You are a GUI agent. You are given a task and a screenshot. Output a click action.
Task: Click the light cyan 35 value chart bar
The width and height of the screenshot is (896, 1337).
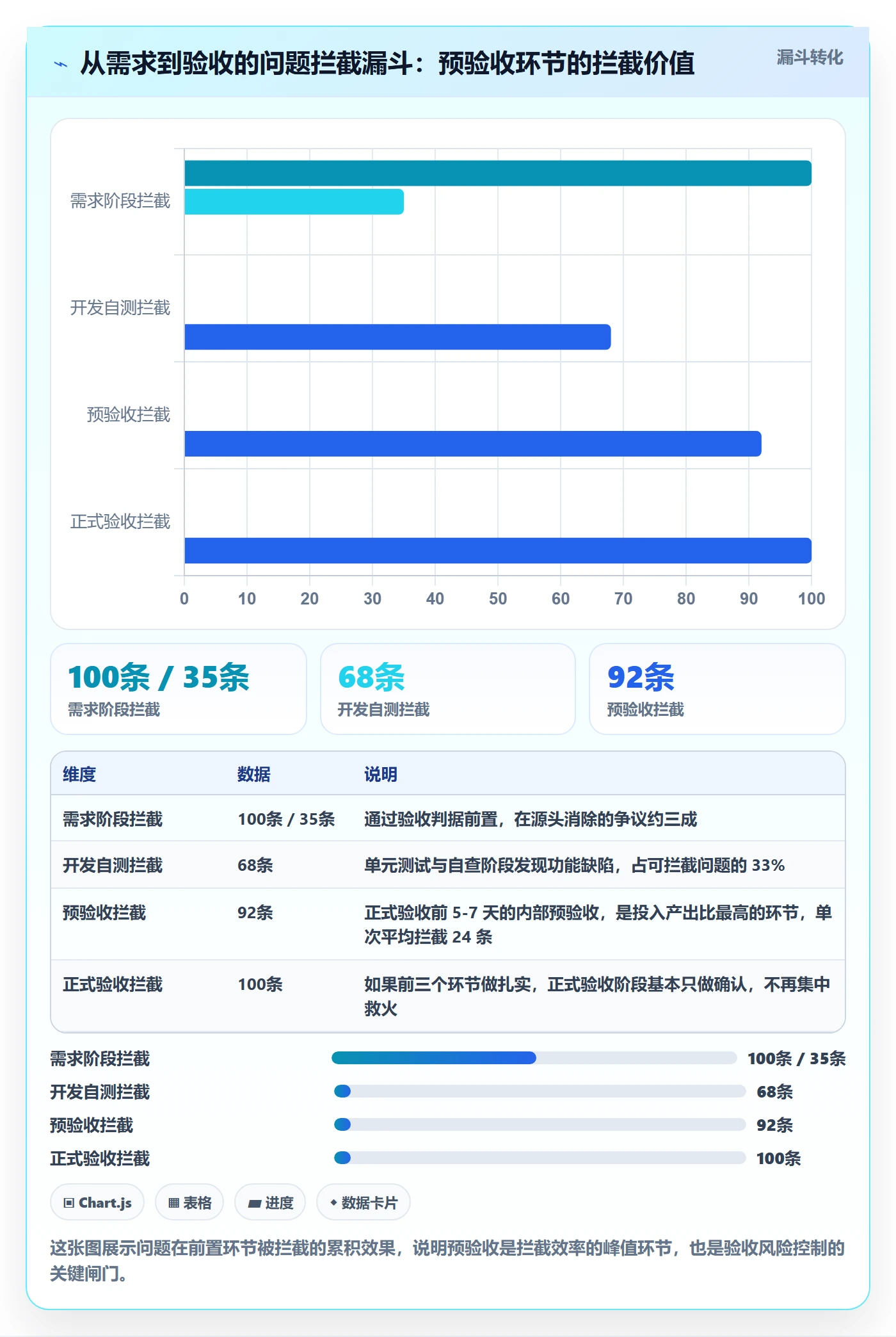pyautogui.click(x=294, y=202)
